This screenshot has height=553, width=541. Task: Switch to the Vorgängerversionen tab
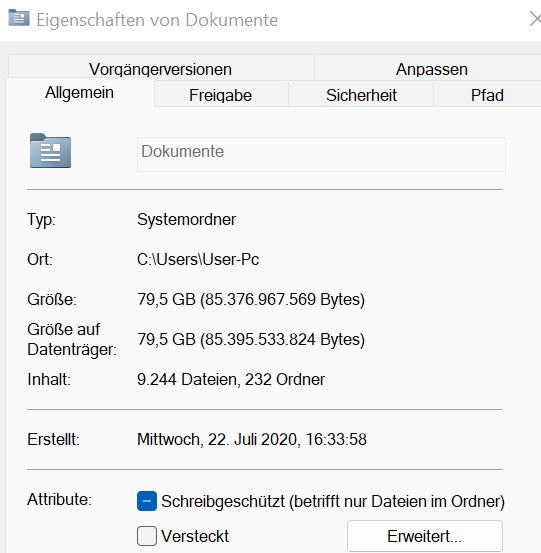(160, 68)
